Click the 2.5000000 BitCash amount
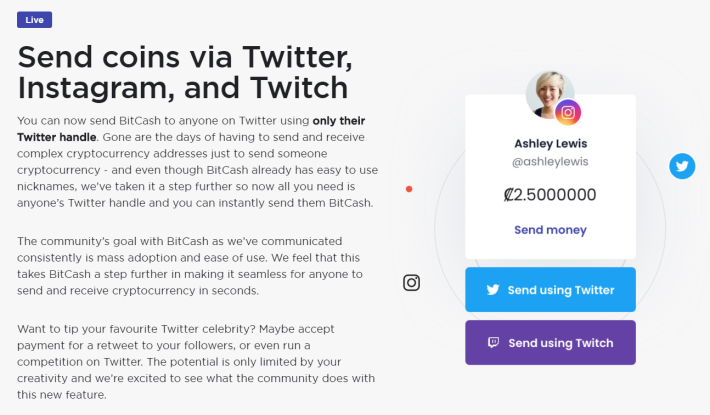Viewport: 710px width, 415px height. (x=556, y=194)
